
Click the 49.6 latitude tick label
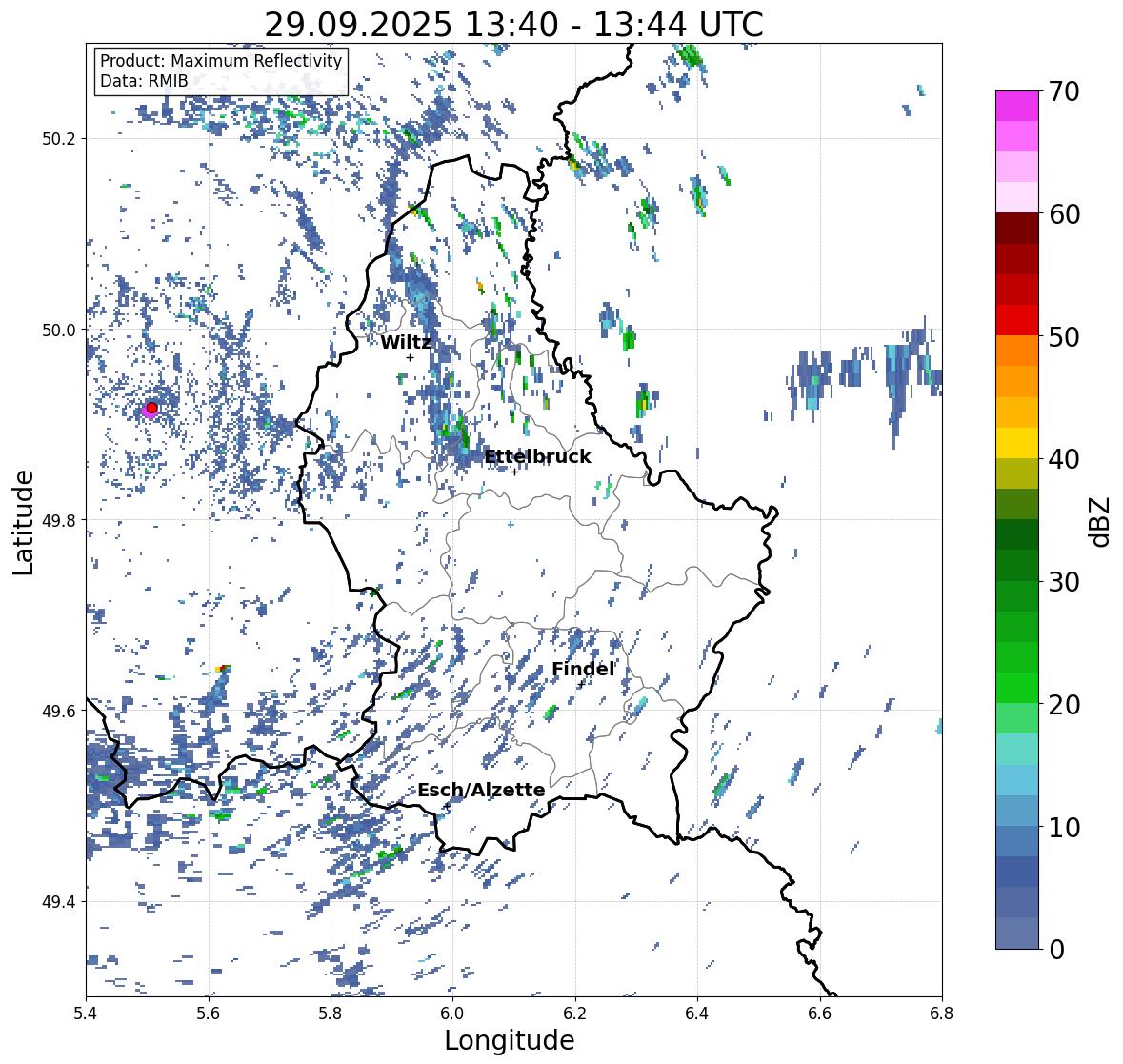(59, 711)
